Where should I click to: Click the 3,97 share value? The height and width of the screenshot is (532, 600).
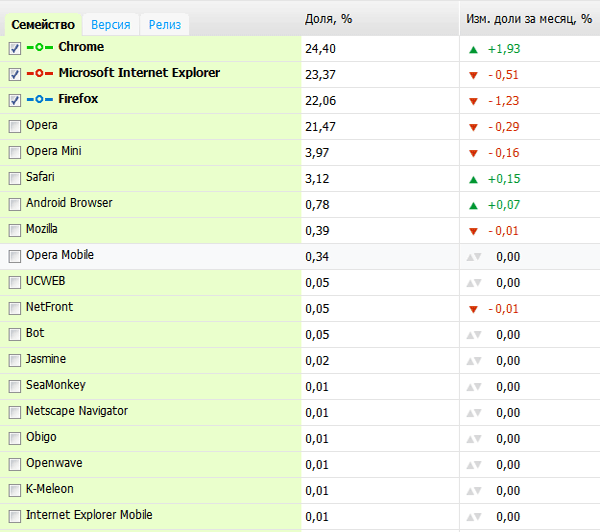[x=317, y=153]
